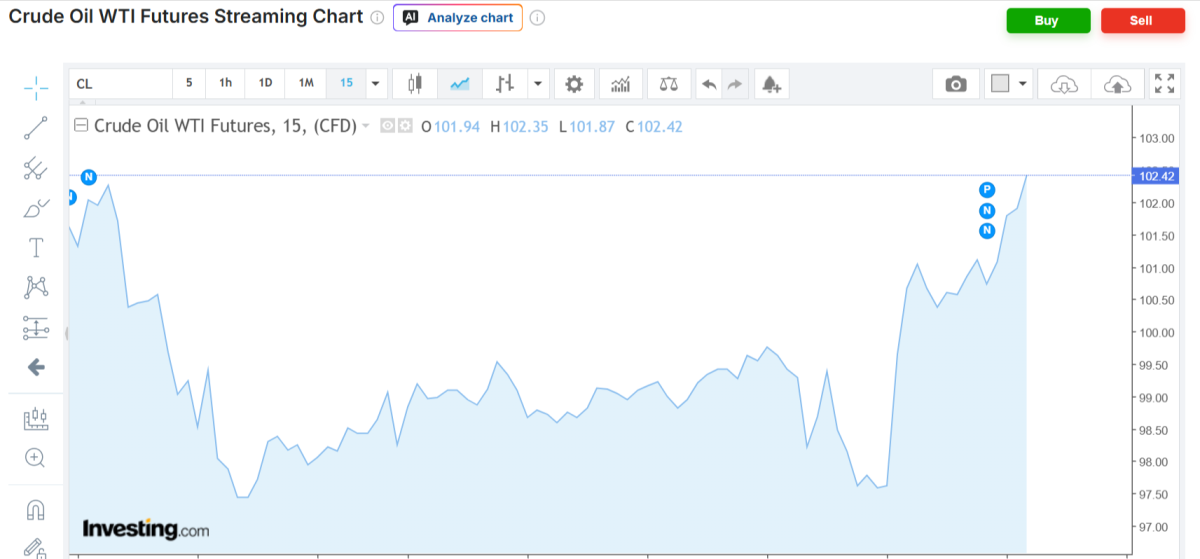The image size is (1200, 559).
Task: Select the 1D interval
Action: 265,83
